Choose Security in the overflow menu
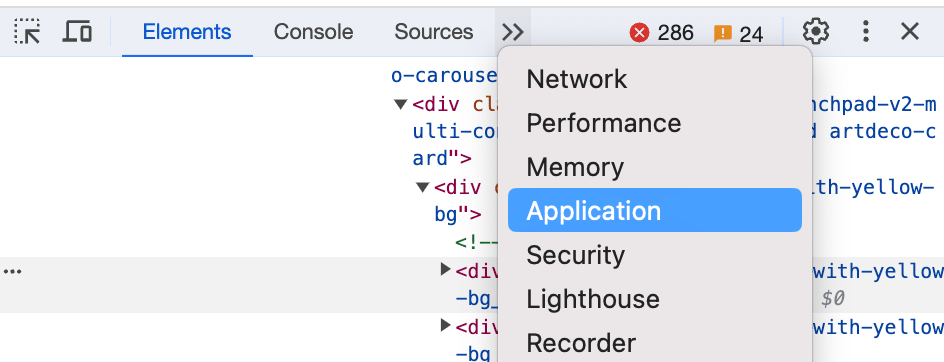The image size is (944, 362). click(654, 255)
